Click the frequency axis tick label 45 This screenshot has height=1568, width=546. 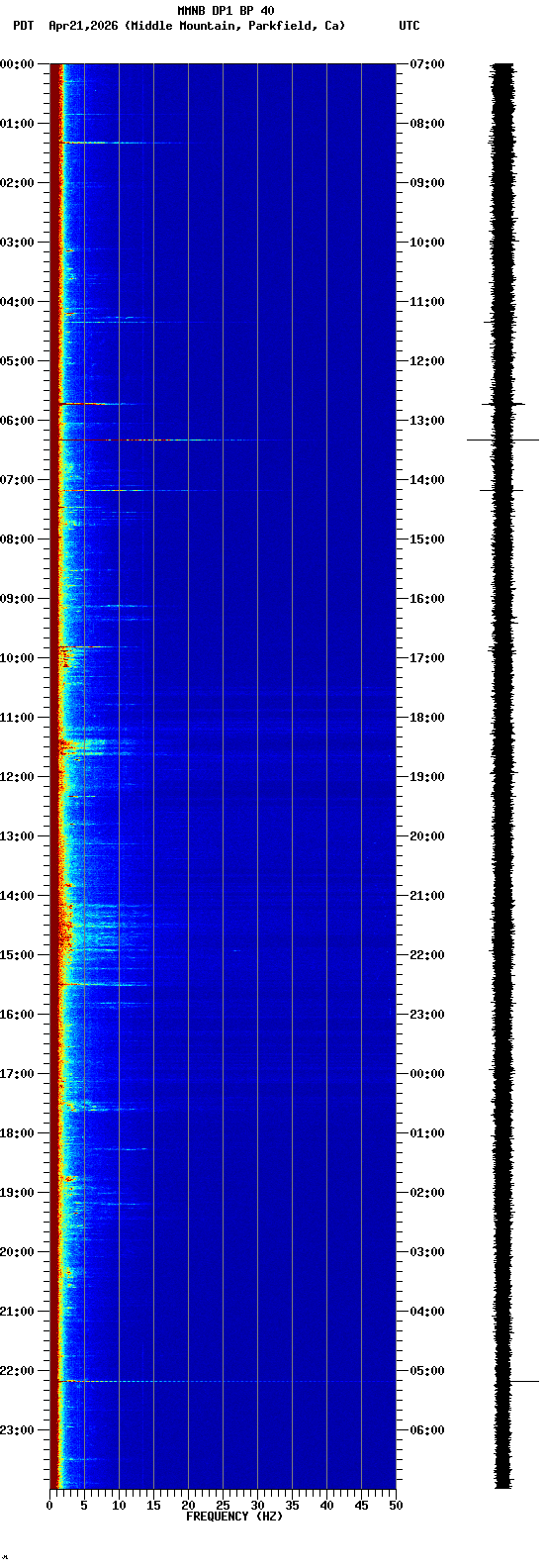click(x=361, y=1506)
